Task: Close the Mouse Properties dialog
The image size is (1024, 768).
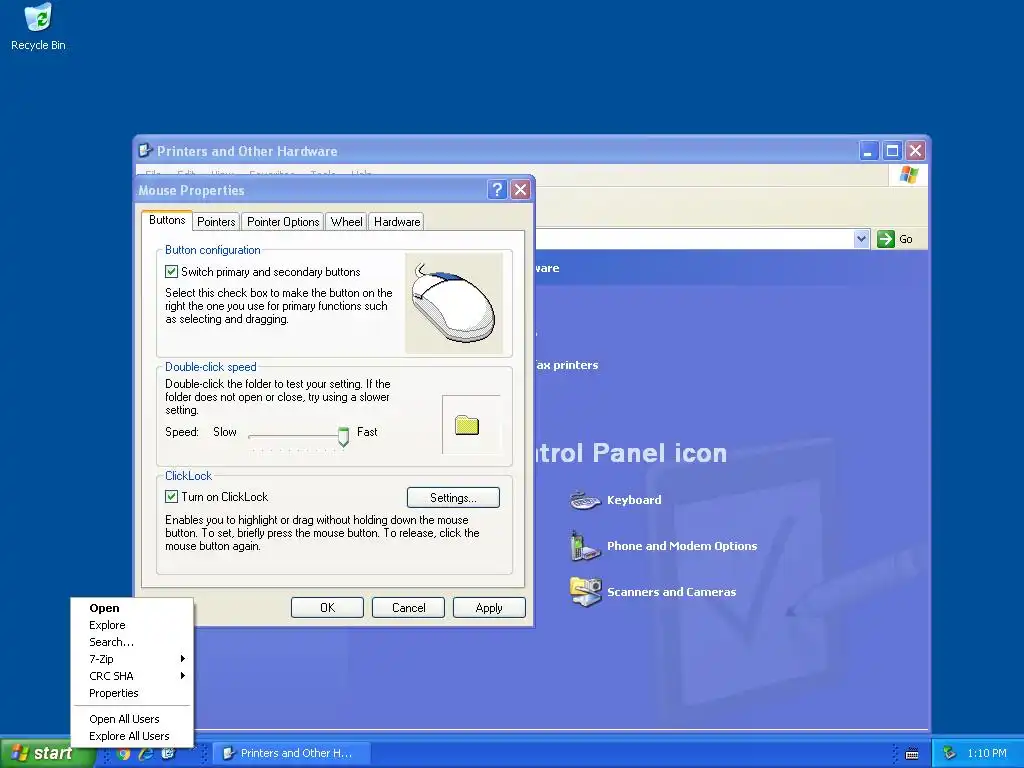Action: [520, 190]
